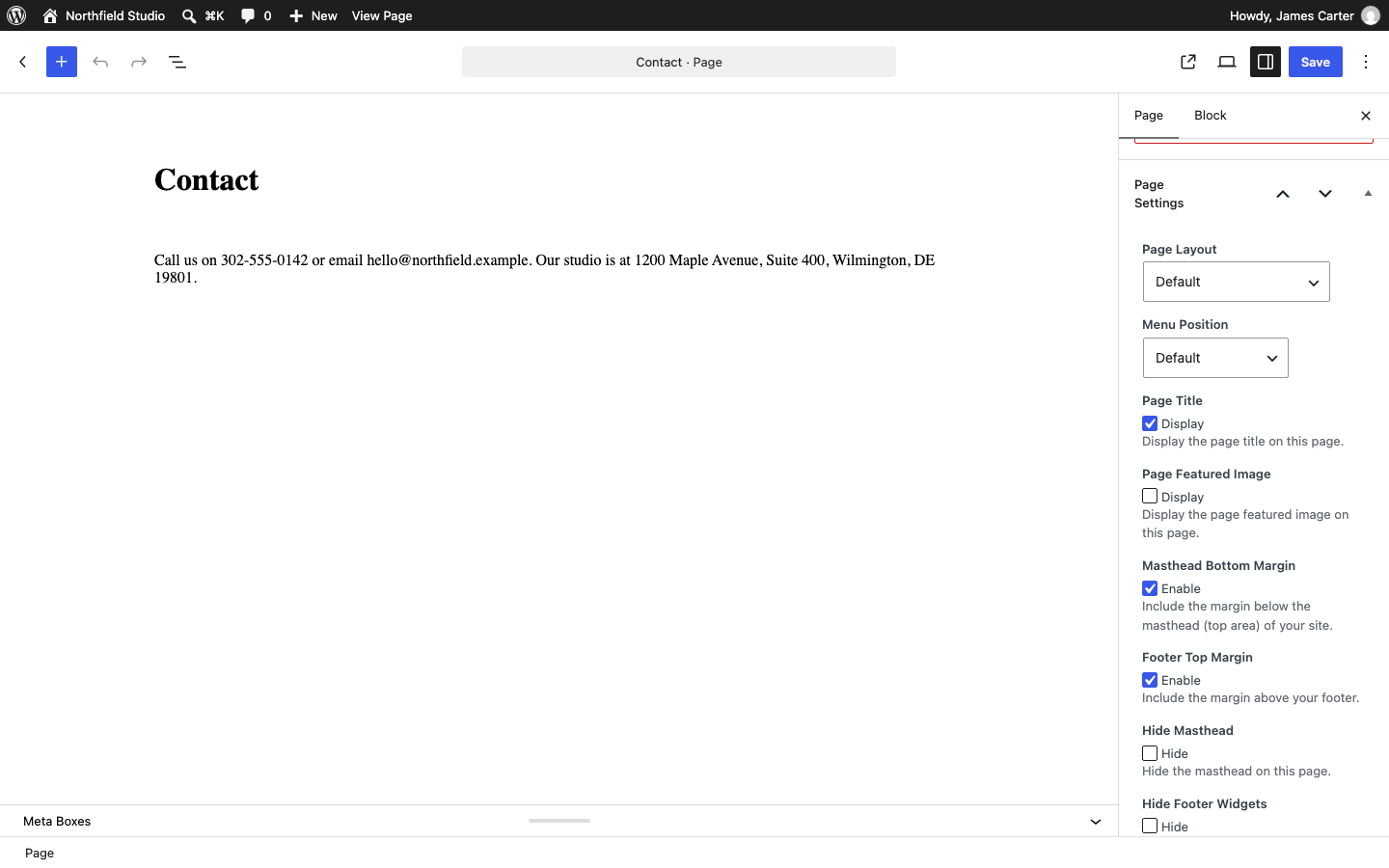Close the settings sidebar

point(1366,116)
